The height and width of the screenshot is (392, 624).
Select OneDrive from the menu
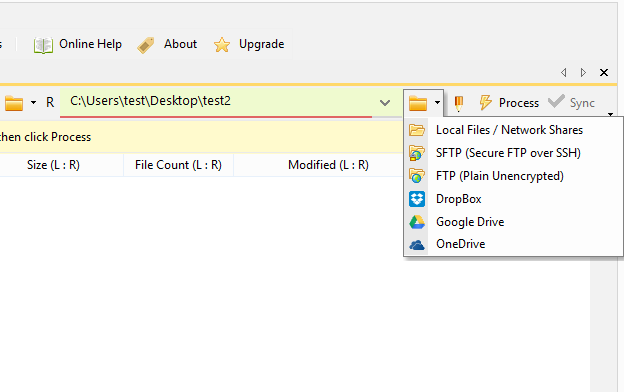point(513,244)
